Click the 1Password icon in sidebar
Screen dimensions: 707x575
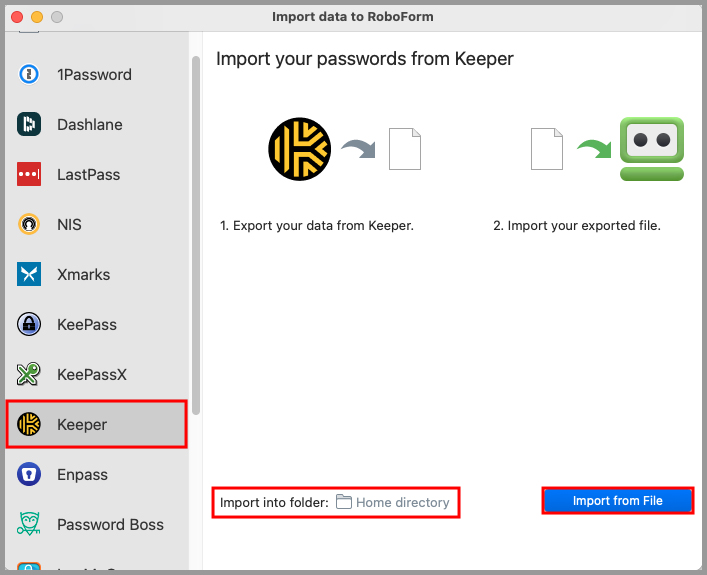[x=29, y=74]
